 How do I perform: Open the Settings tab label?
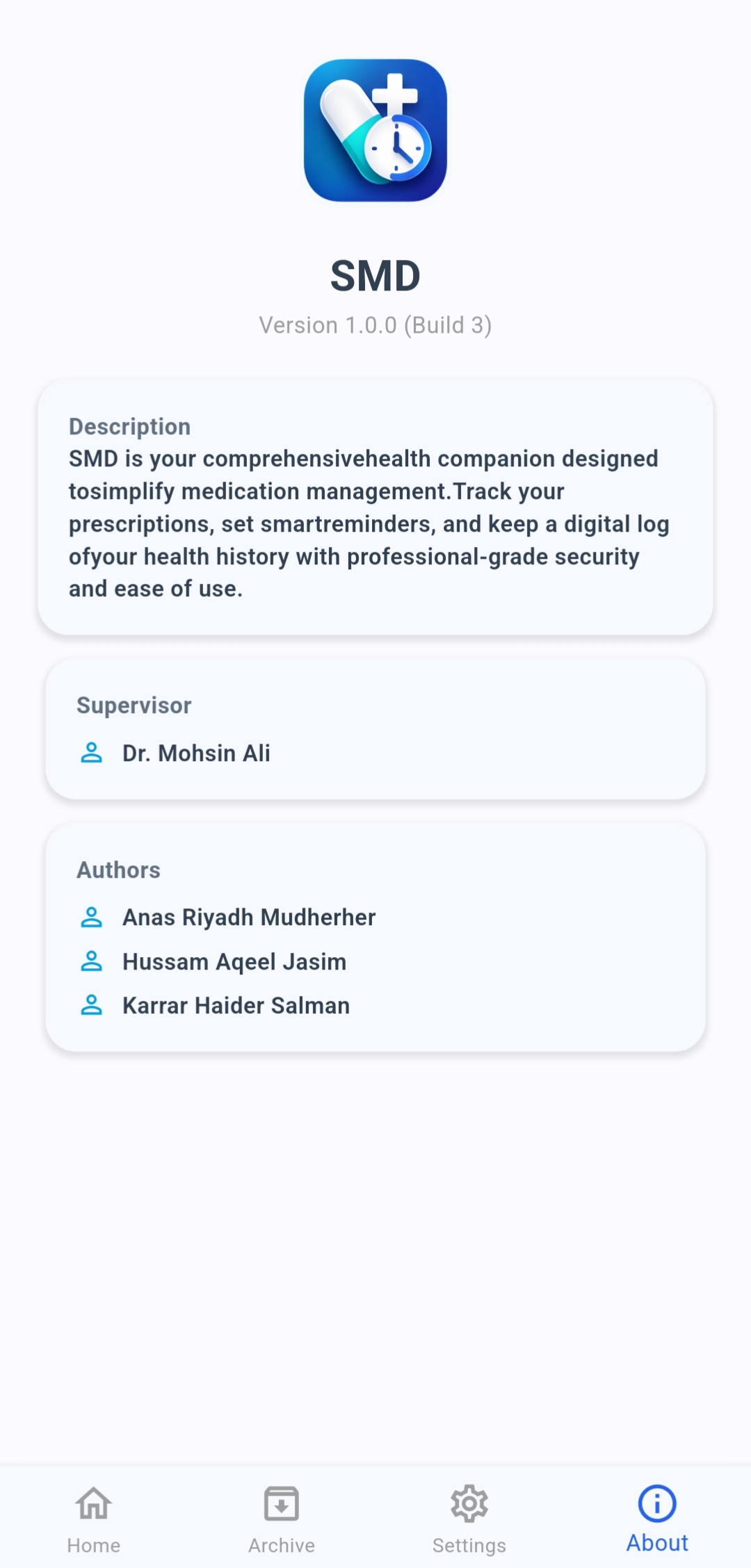(x=469, y=1545)
